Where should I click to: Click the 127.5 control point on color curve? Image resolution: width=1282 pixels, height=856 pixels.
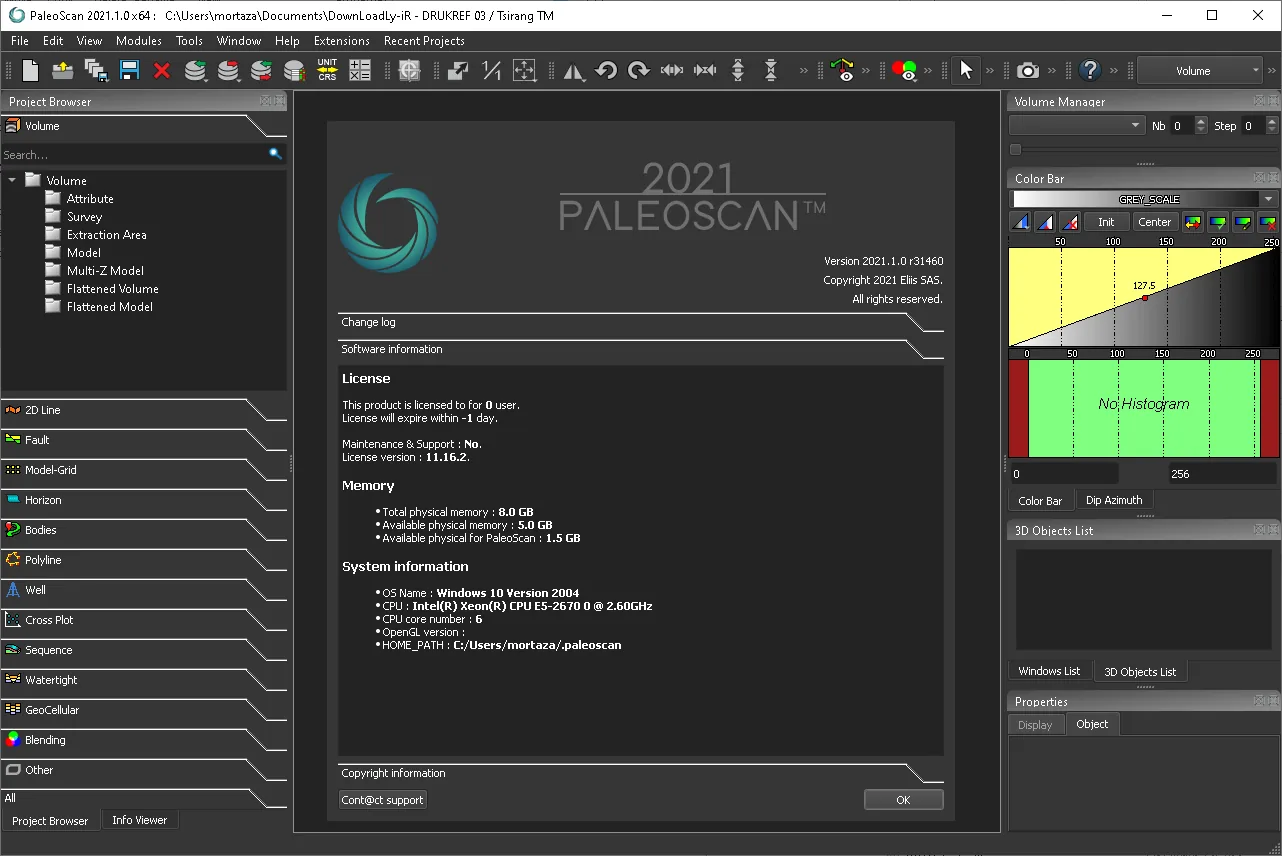(x=1145, y=297)
